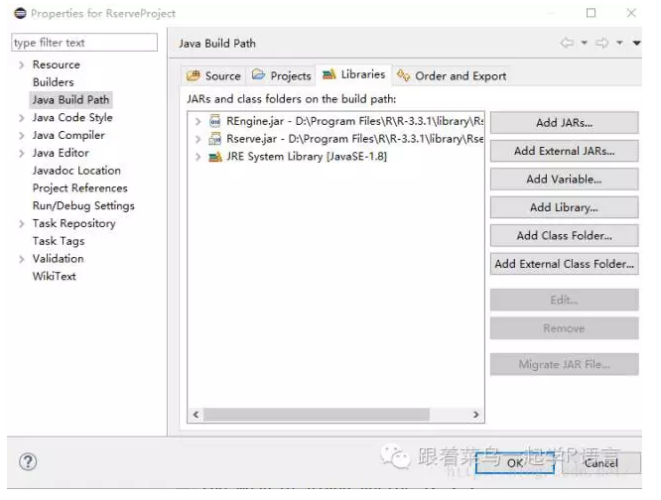Screen dimensions: 661x500
Task: Expand JRE System Library node
Action: (198, 157)
